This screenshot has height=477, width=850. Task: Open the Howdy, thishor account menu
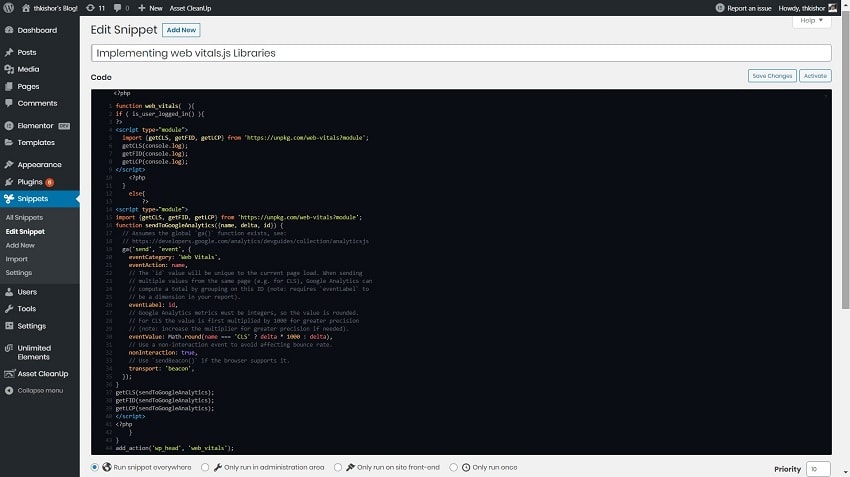[x=808, y=8]
